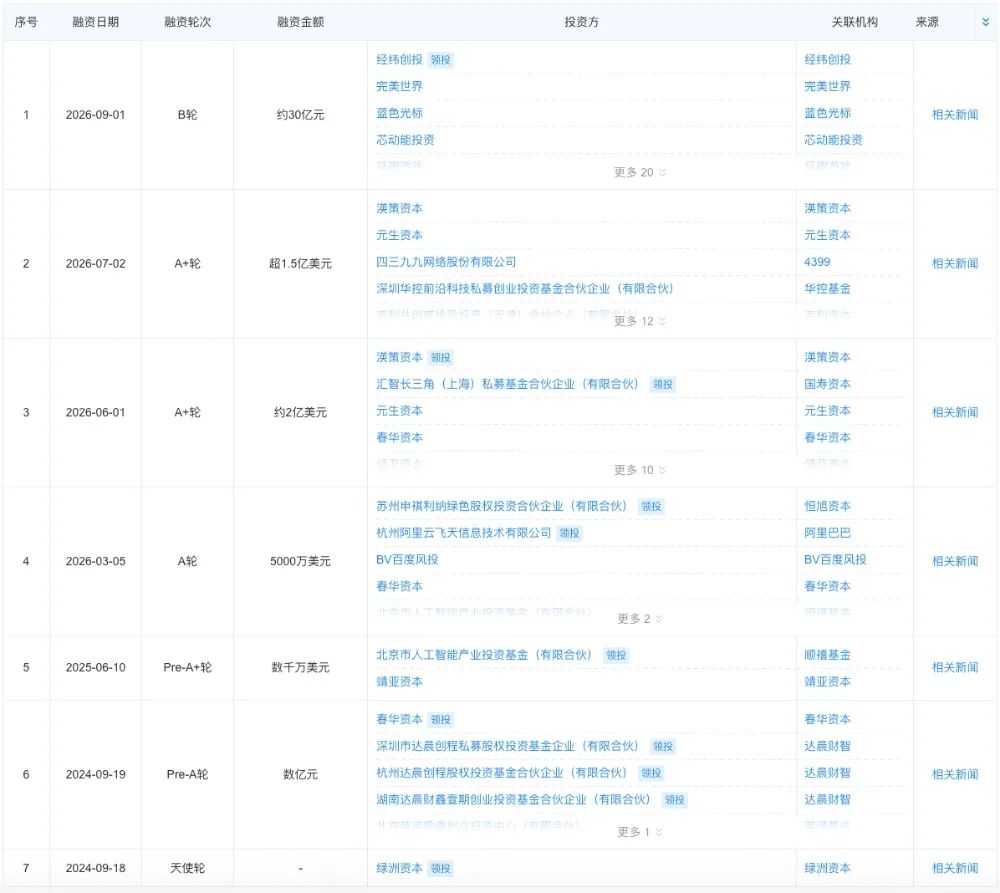The height and width of the screenshot is (893, 1000).
Task: Open 相关新闻 for the 2026-06-01 round
Action: click(955, 412)
